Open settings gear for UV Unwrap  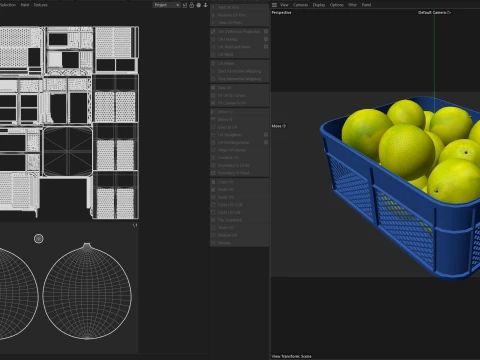pos(266,39)
